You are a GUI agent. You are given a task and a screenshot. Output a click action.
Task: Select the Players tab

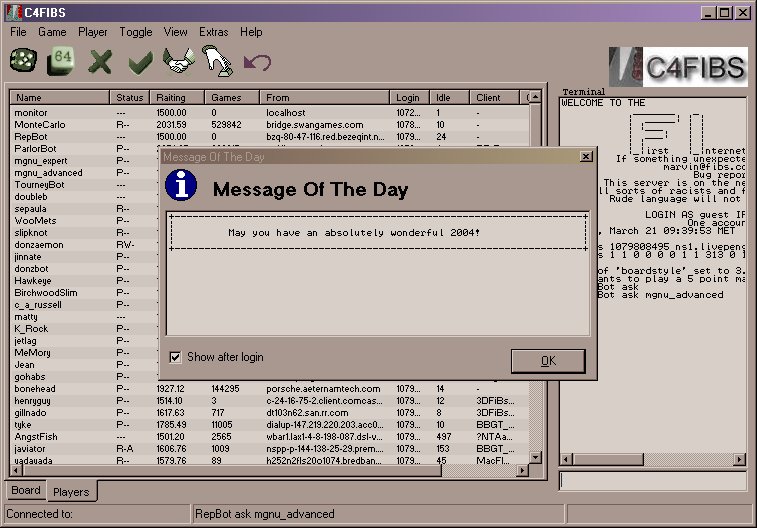click(x=71, y=492)
